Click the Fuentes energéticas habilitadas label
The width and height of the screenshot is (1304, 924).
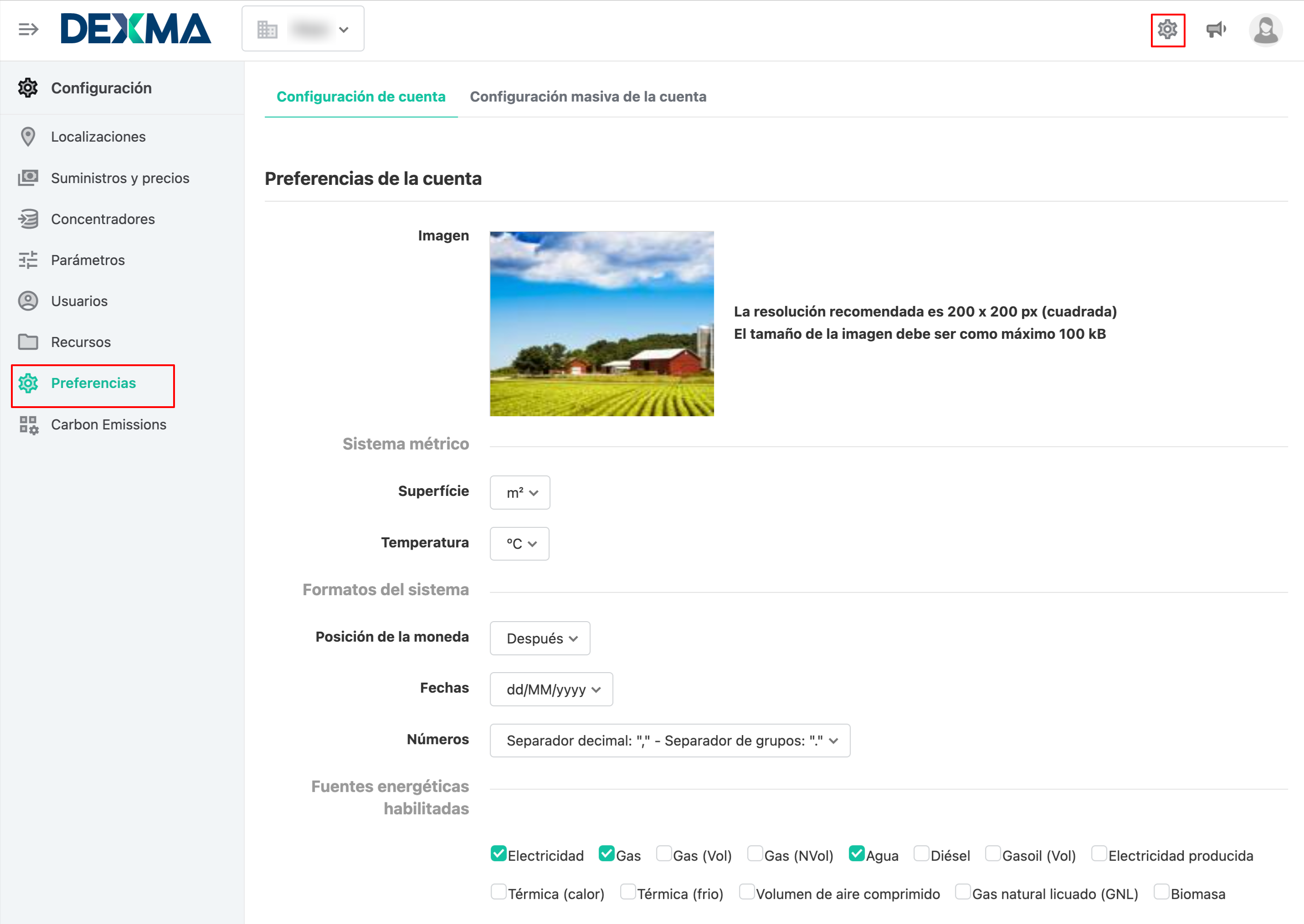(390, 797)
